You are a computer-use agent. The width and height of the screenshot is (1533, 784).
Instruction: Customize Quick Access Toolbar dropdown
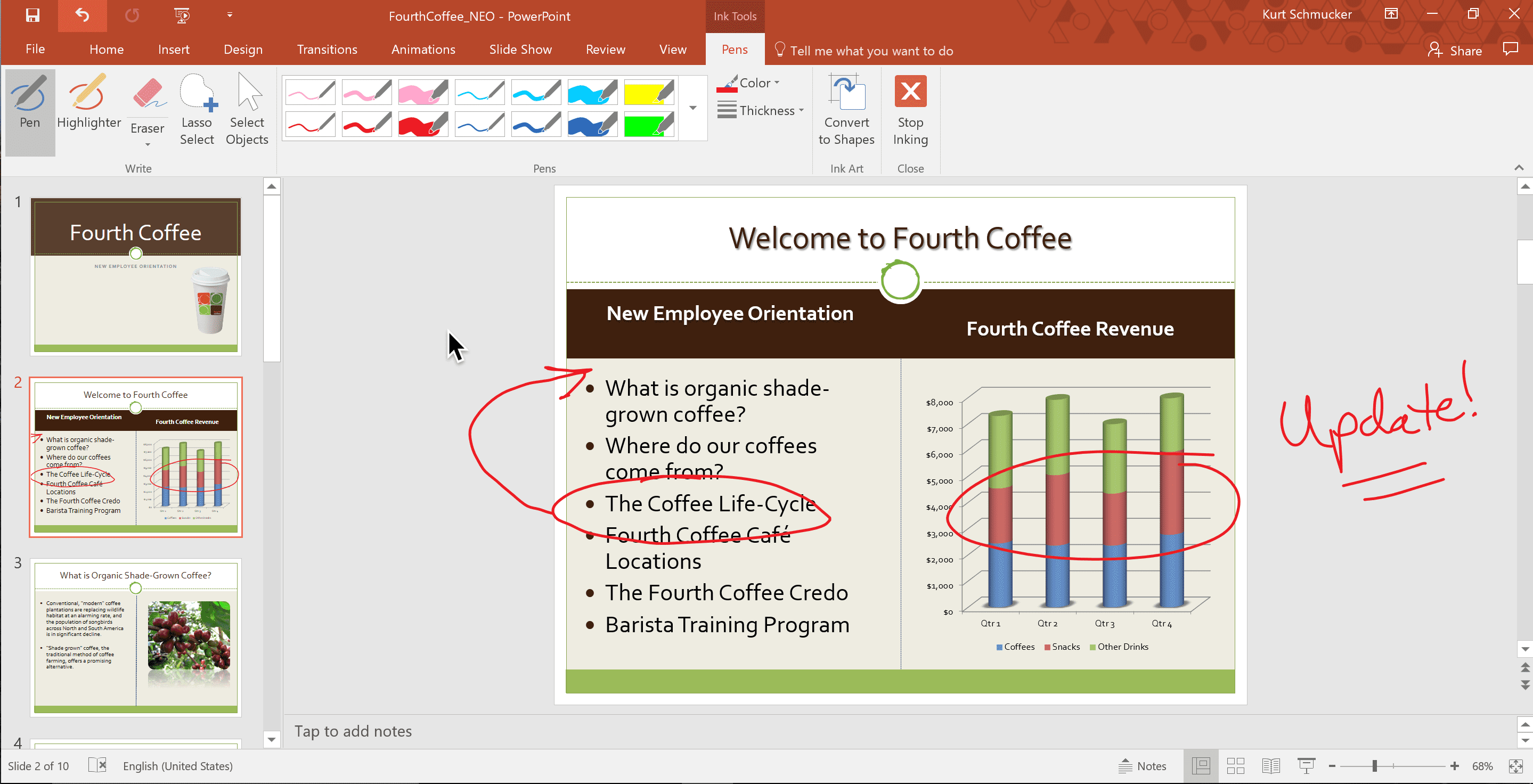pos(230,15)
